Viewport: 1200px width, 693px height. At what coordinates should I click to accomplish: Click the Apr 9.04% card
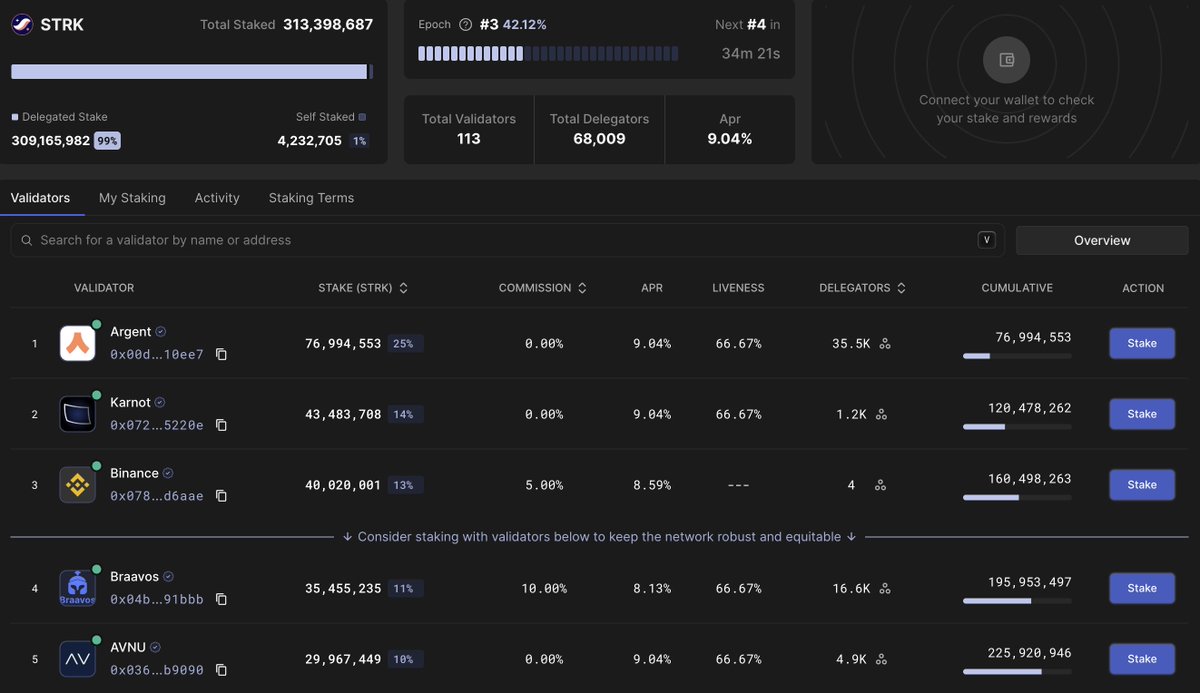click(730, 129)
